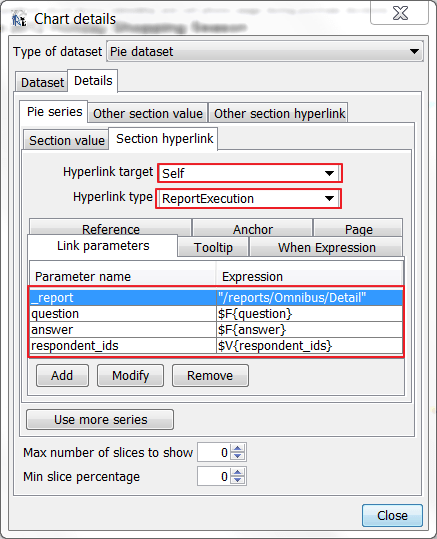Viewport: 437px width, 539px height.
Task: Close the dialog with the X icon
Action: pos(399,14)
